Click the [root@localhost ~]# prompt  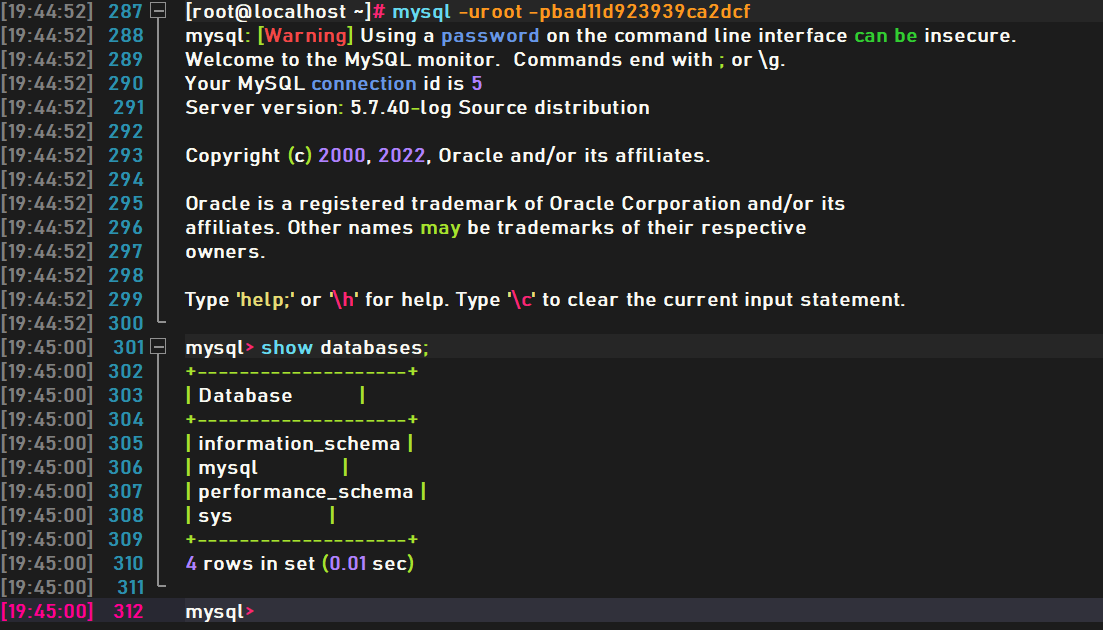coord(285,11)
